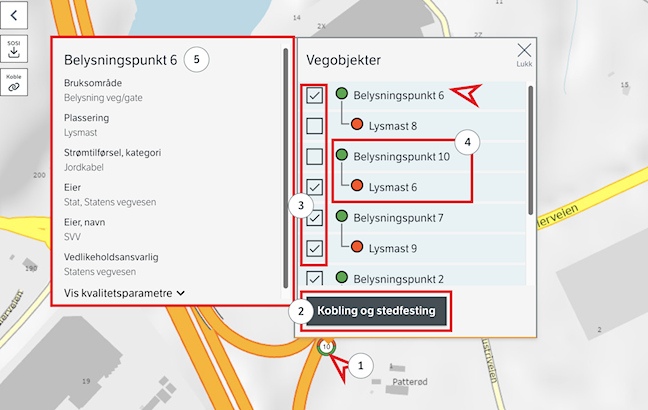
Task: Select Belysningspunkt 10 in object list
Action: coord(401,157)
